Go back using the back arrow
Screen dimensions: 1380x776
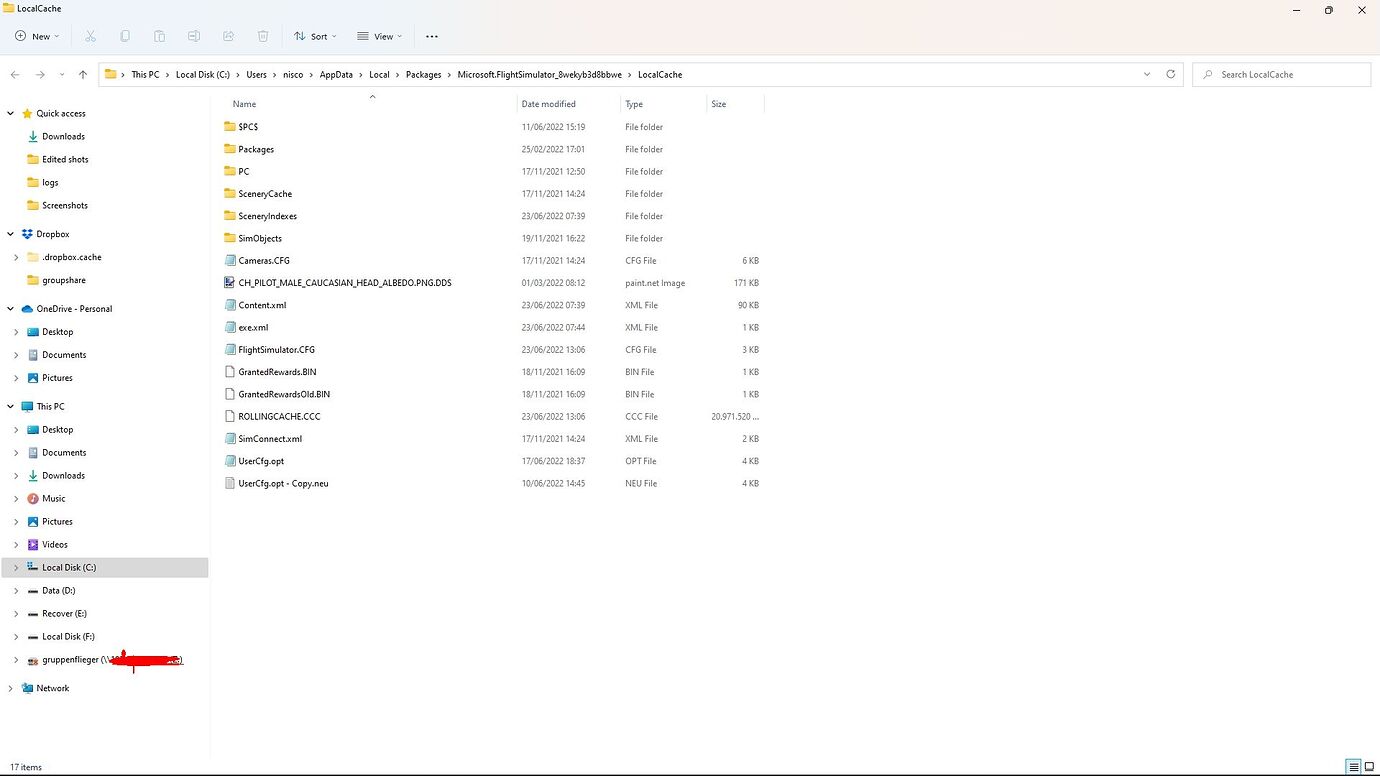coord(14,74)
